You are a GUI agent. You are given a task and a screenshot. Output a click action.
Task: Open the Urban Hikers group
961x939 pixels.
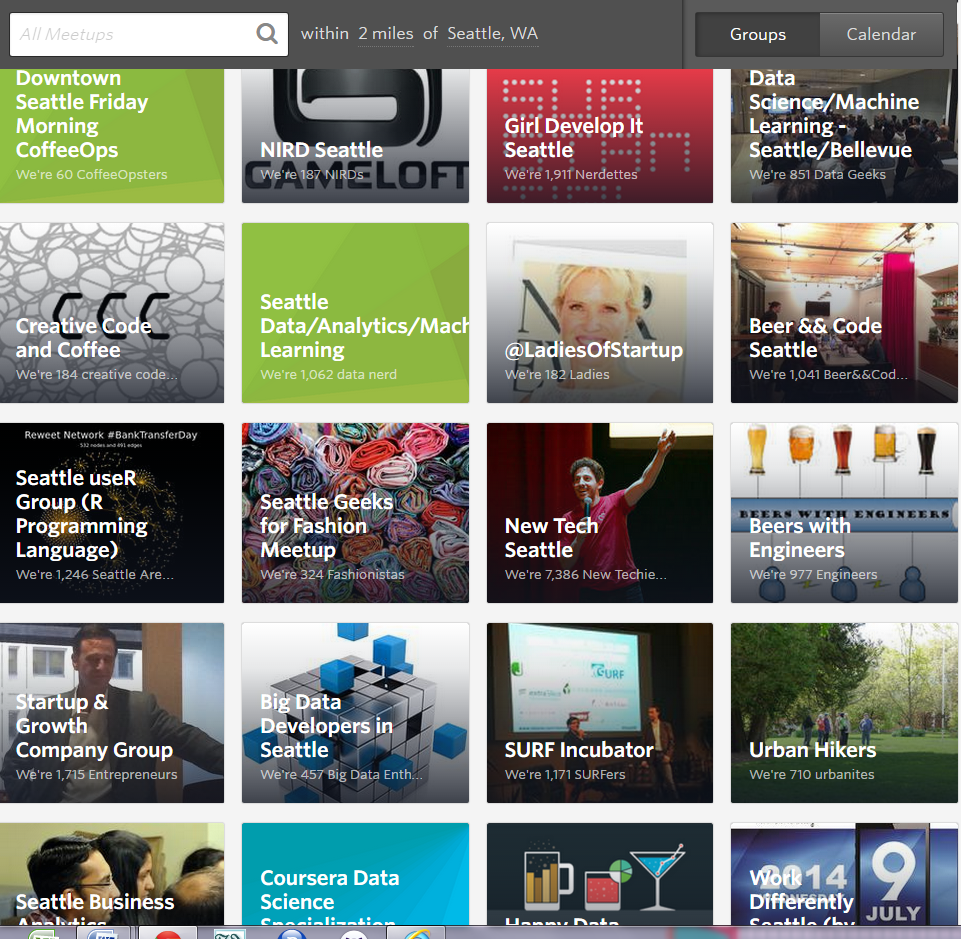coord(844,713)
